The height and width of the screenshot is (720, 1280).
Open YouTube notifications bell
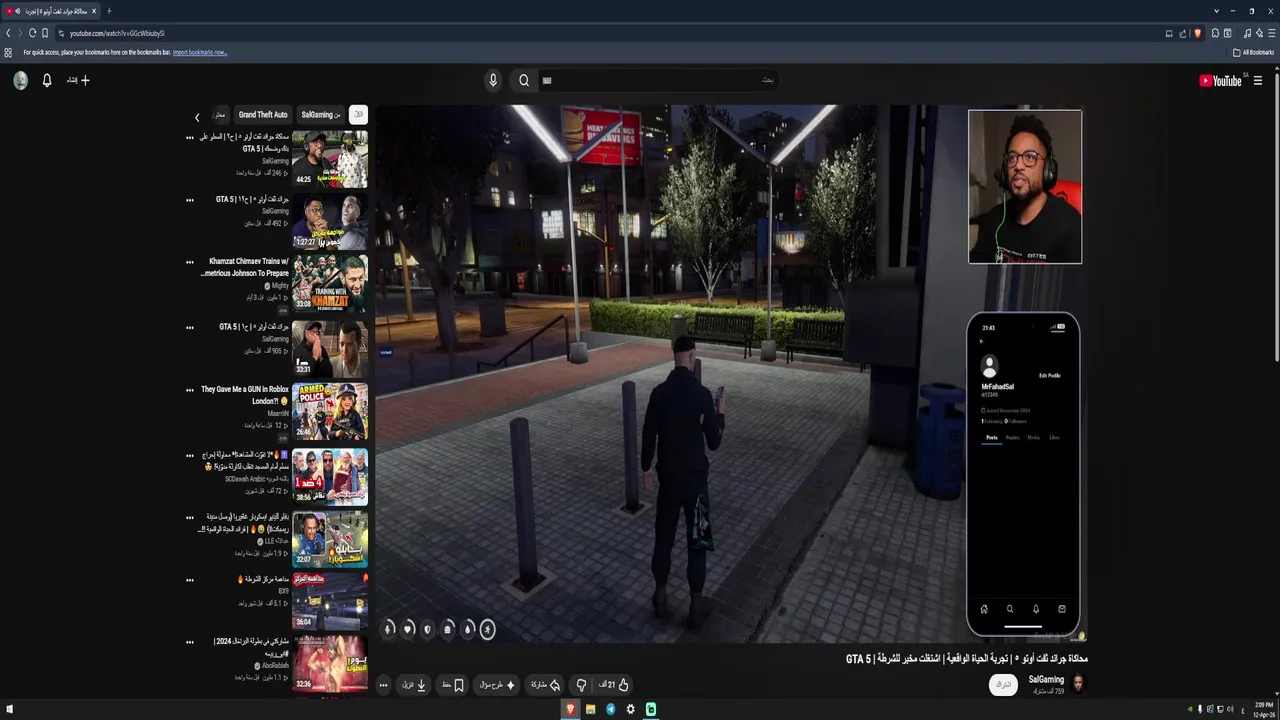(47, 80)
